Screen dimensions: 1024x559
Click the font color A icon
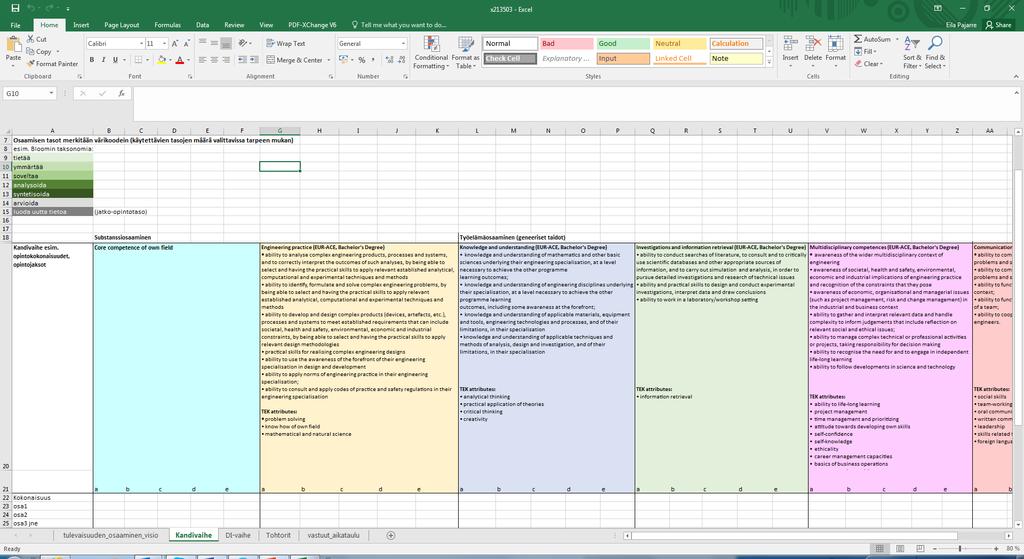tap(180, 59)
